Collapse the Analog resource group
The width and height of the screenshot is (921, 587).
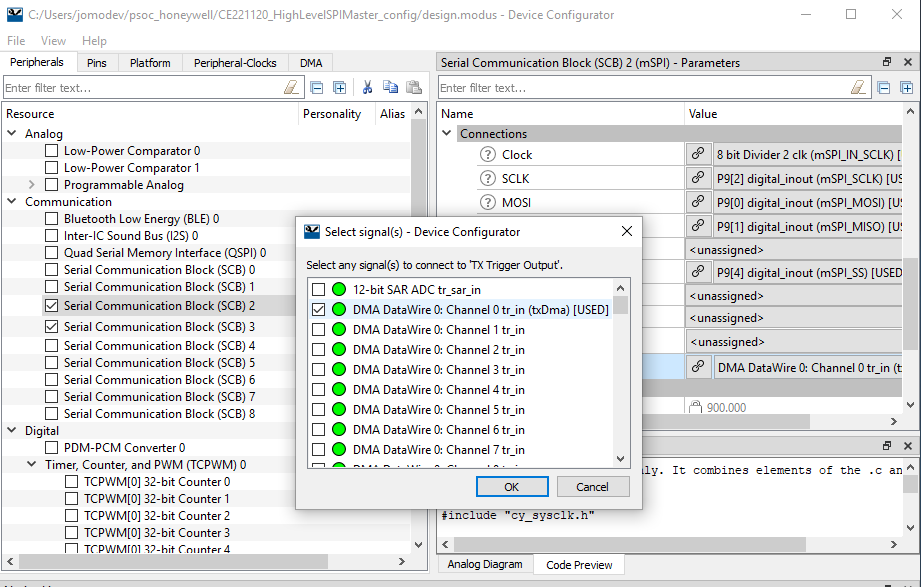click(x=12, y=133)
